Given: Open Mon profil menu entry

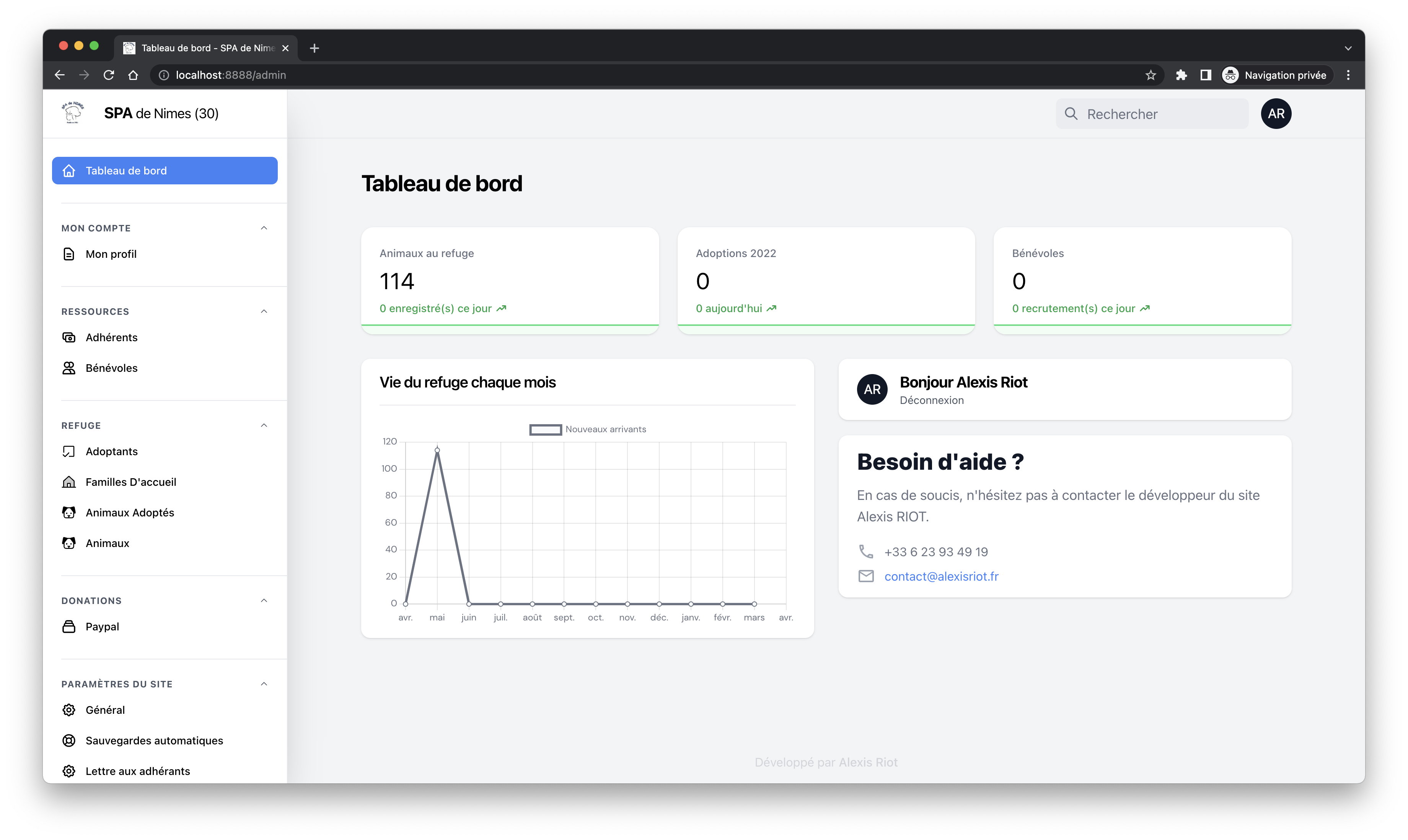Looking at the screenshot, I should 111,254.
